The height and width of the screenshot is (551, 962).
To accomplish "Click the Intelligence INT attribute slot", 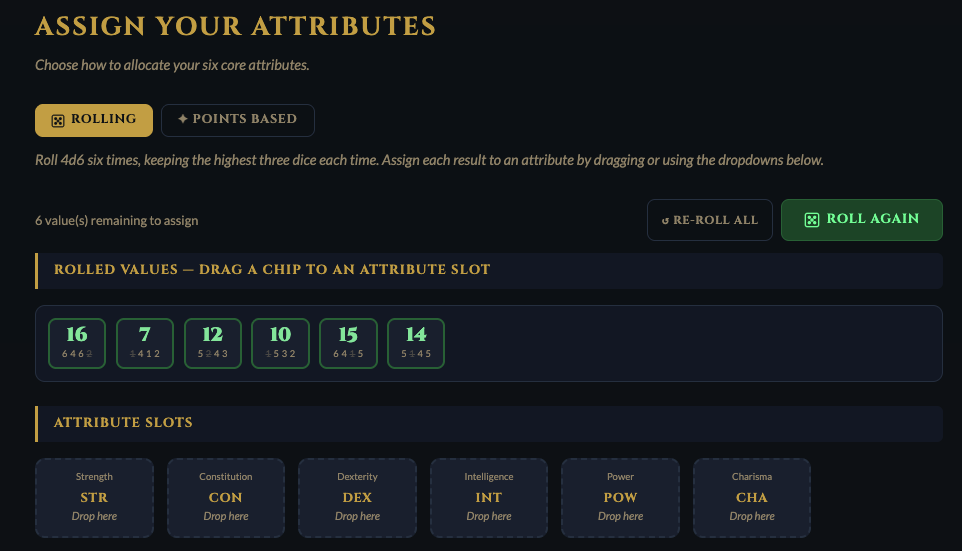I will click(x=489, y=497).
